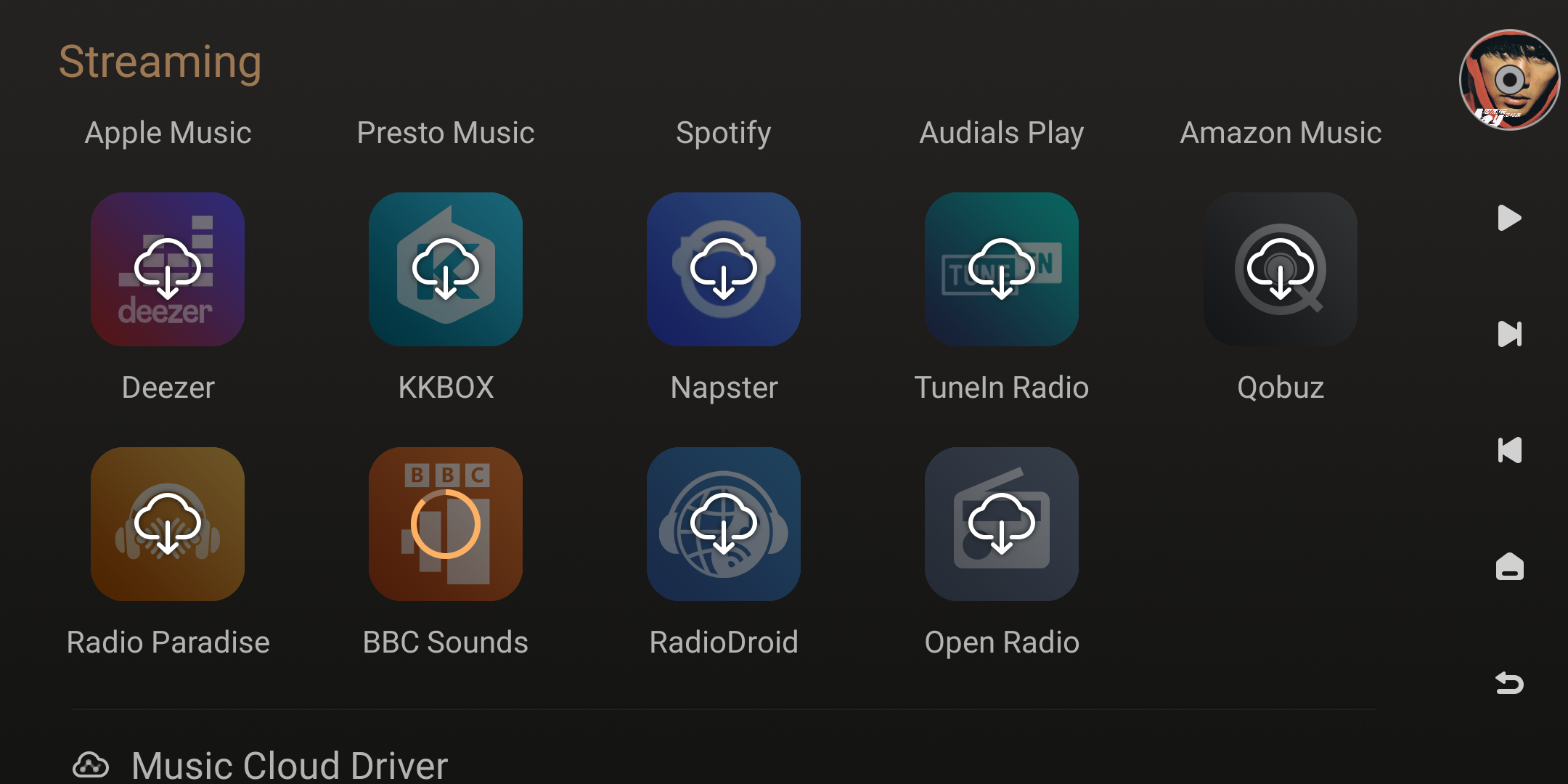Select the TuneIn Radio text label

click(x=1002, y=388)
